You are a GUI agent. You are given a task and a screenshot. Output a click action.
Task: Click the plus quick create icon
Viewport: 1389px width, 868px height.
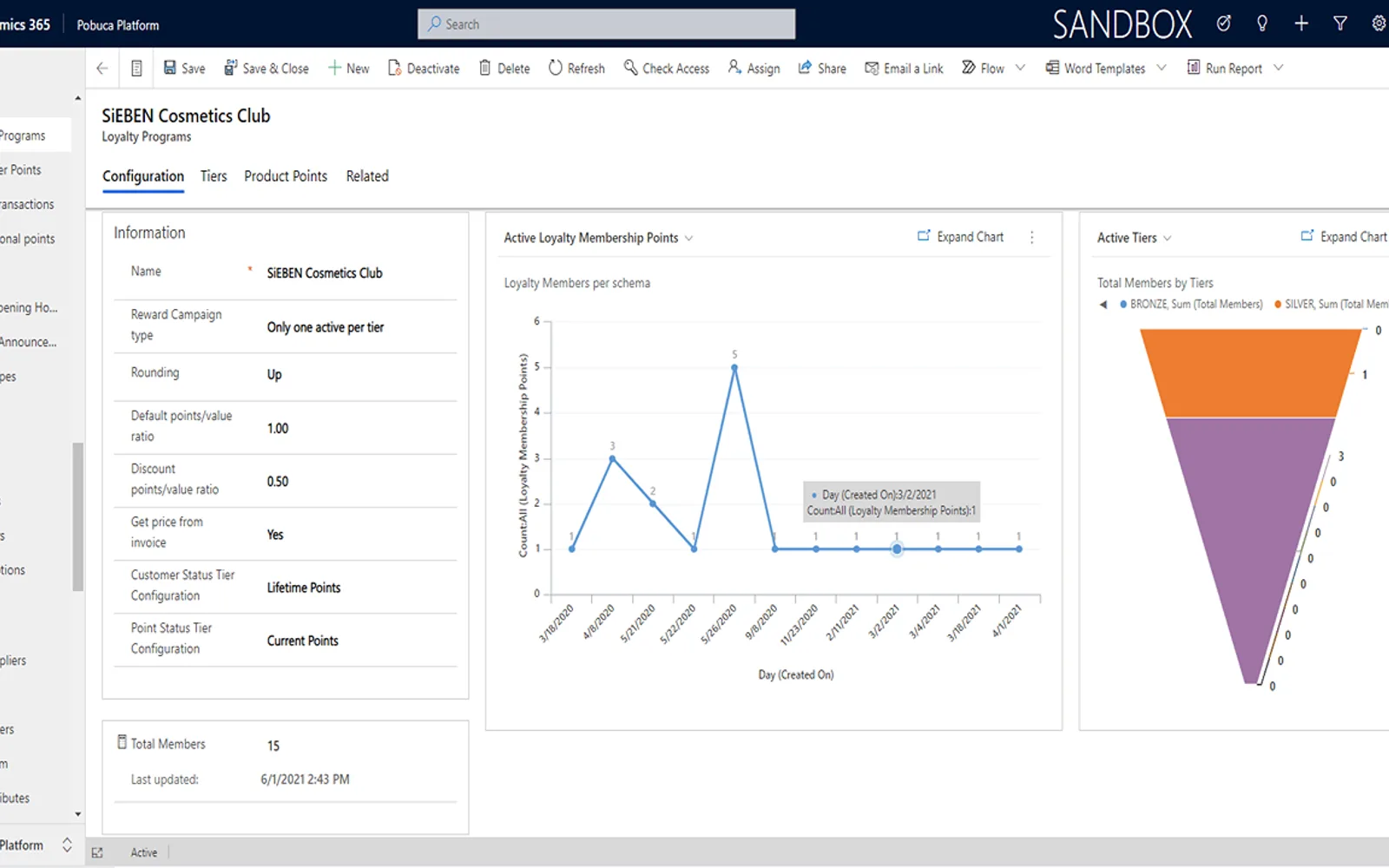point(1301,23)
